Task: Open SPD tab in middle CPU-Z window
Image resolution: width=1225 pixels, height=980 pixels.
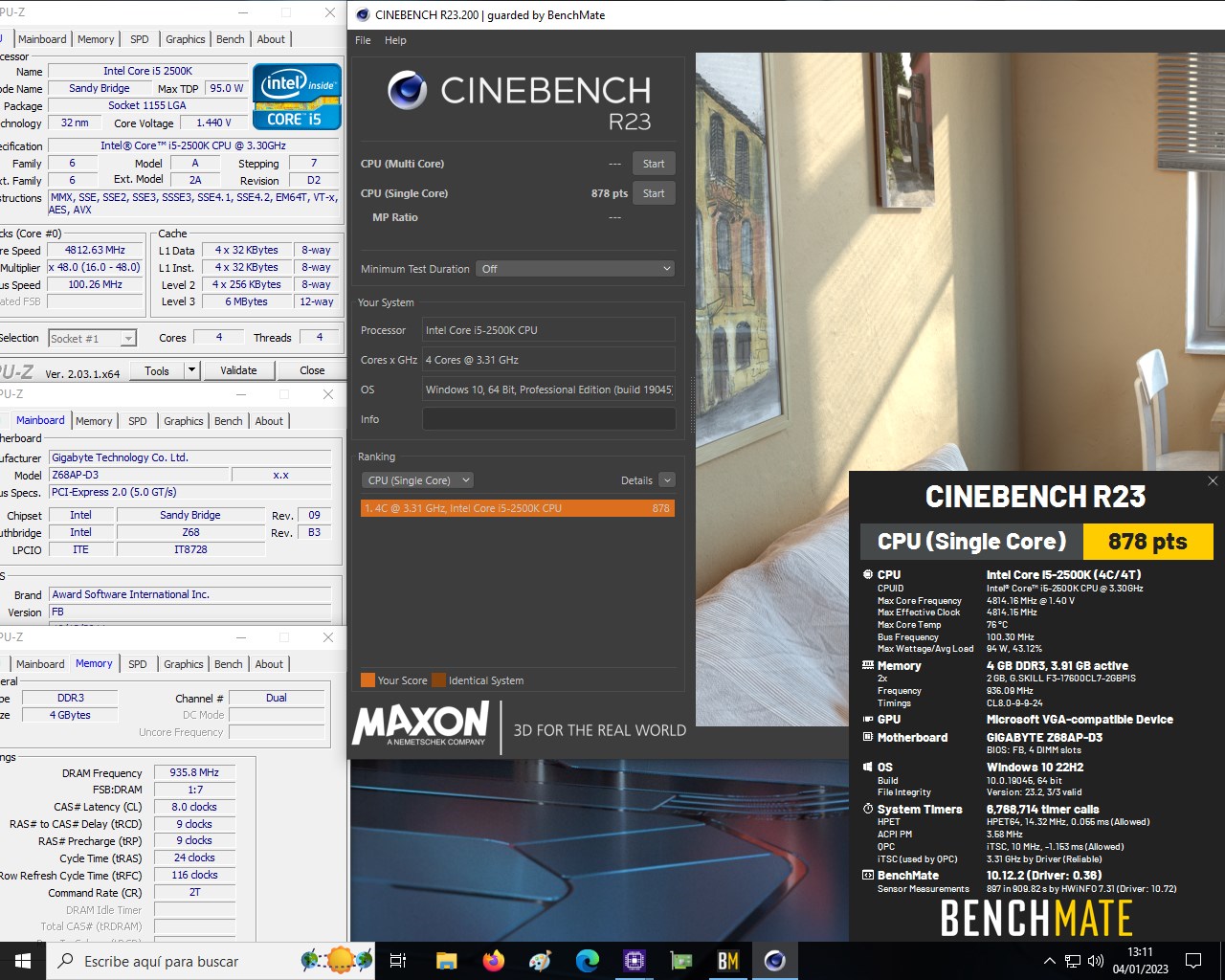Action: pos(138,421)
